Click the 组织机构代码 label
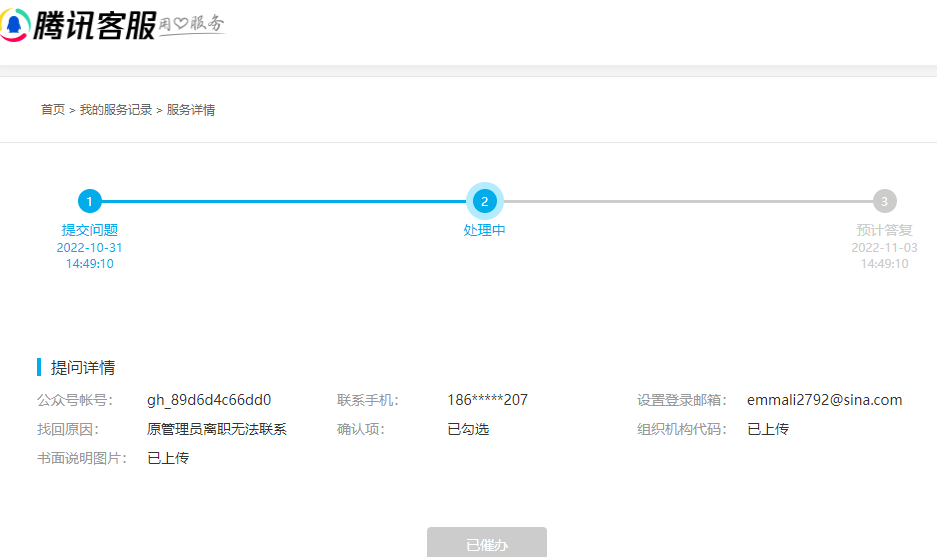937x557 pixels. coord(682,429)
